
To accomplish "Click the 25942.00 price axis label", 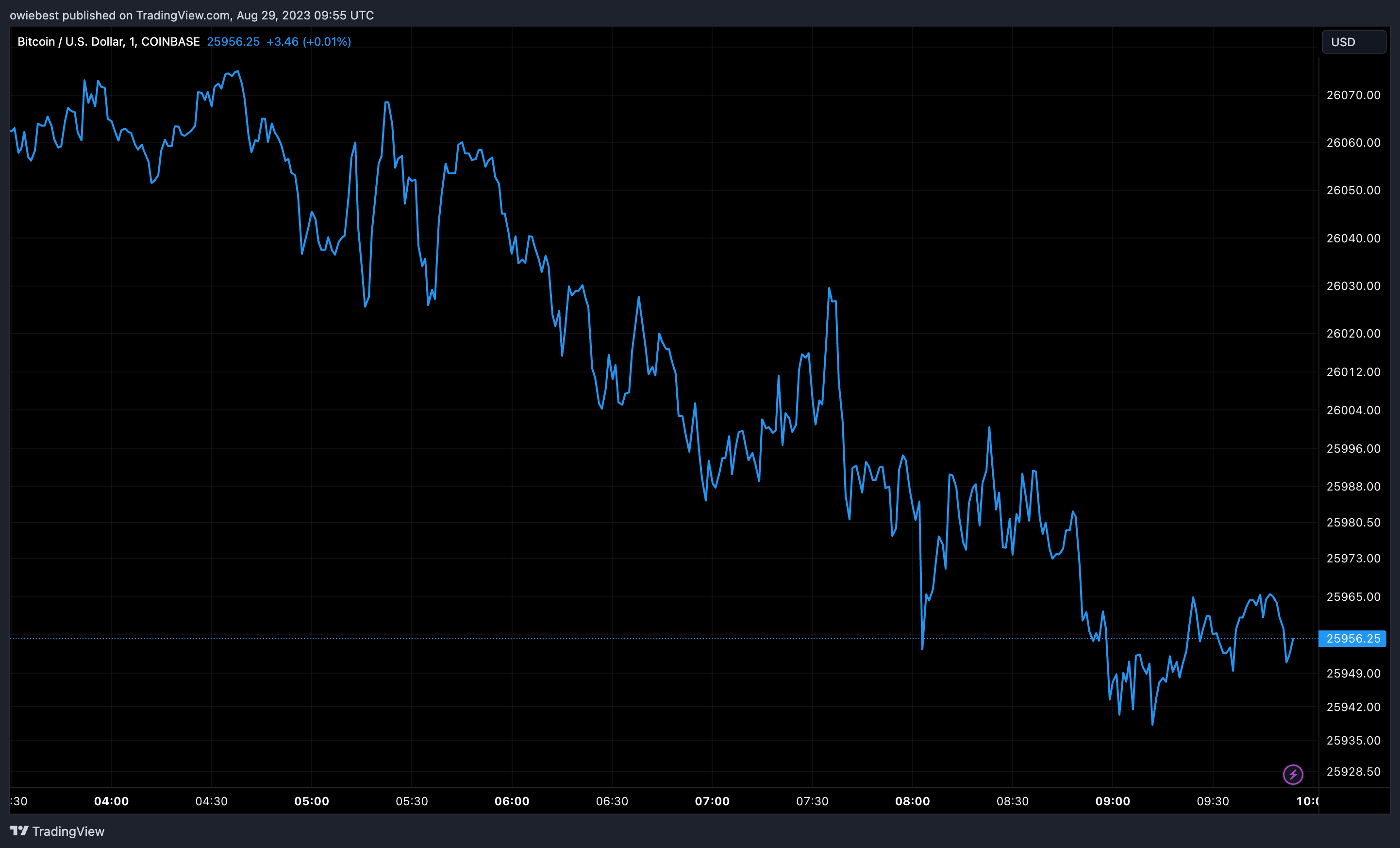I will pos(1353,707).
